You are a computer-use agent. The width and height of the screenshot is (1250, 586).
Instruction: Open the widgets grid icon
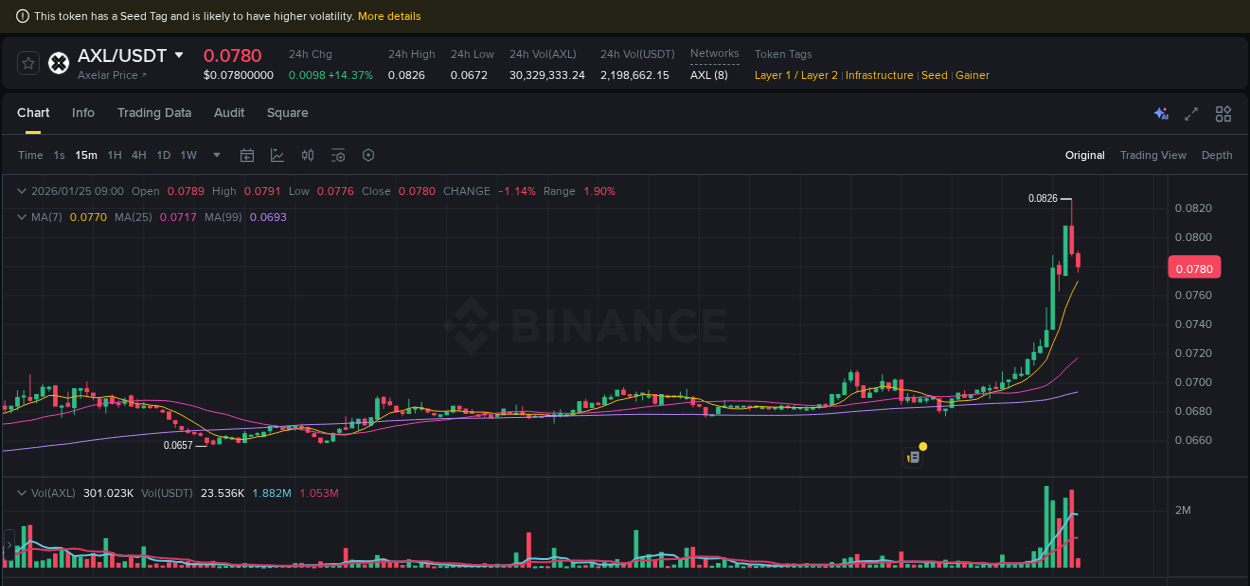[x=1223, y=114]
